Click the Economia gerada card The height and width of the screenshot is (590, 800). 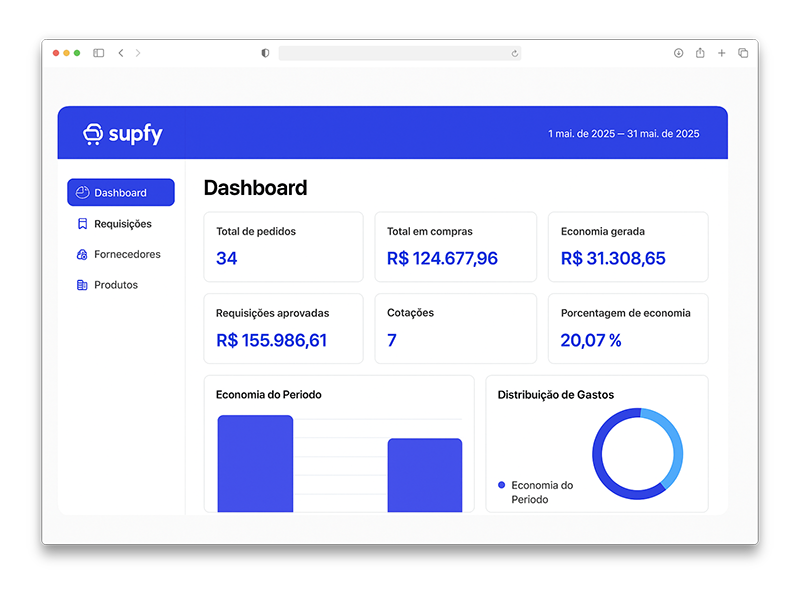[628, 246]
